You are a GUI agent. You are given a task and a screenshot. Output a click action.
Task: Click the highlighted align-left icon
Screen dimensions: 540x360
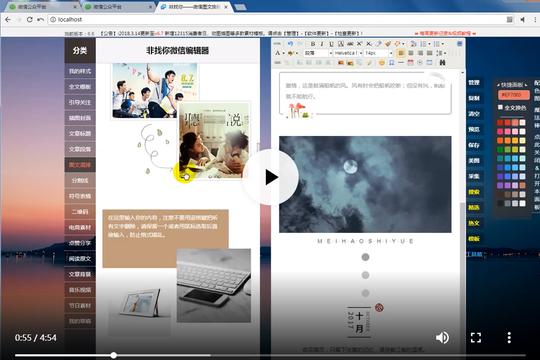pos(401,53)
